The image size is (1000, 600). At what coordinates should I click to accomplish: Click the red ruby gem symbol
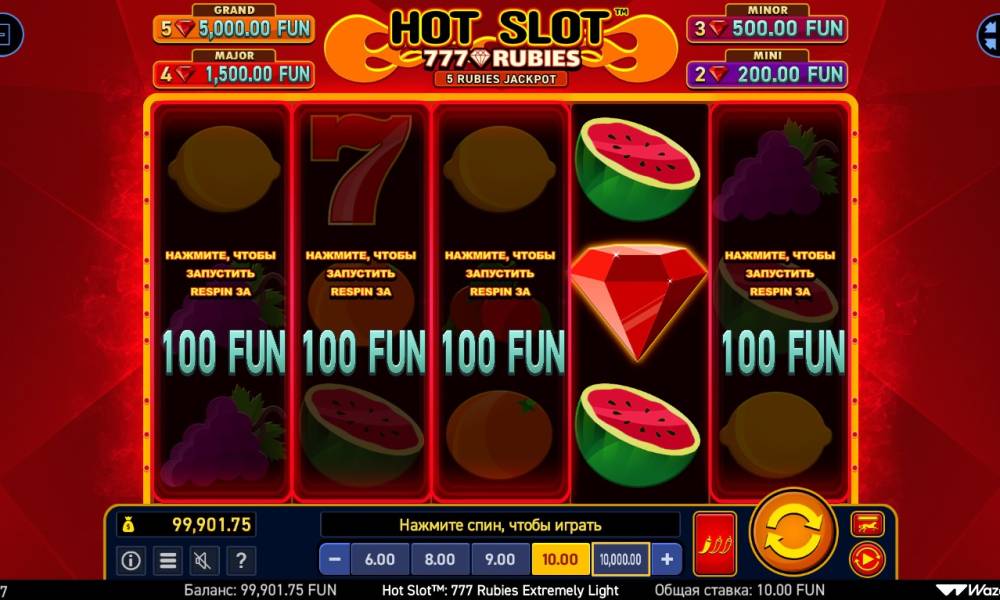638,302
